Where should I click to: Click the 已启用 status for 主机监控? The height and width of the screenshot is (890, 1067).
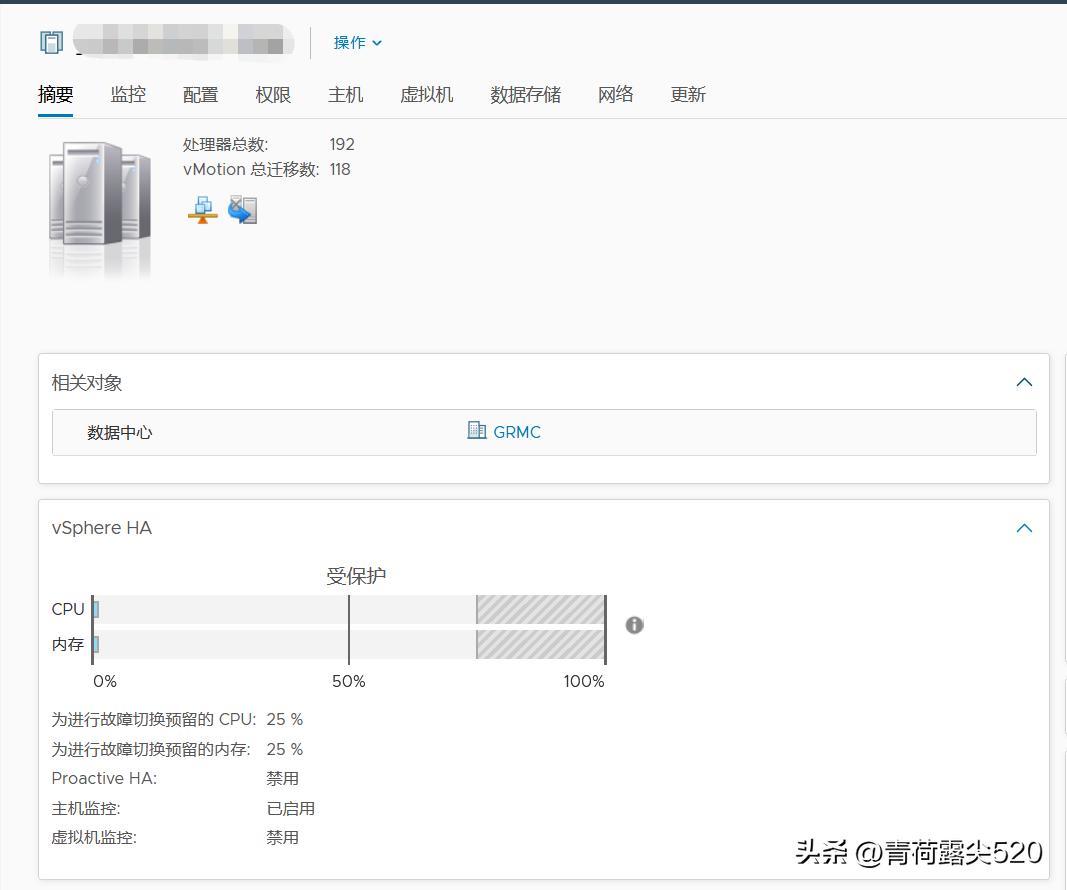point(291,808)
